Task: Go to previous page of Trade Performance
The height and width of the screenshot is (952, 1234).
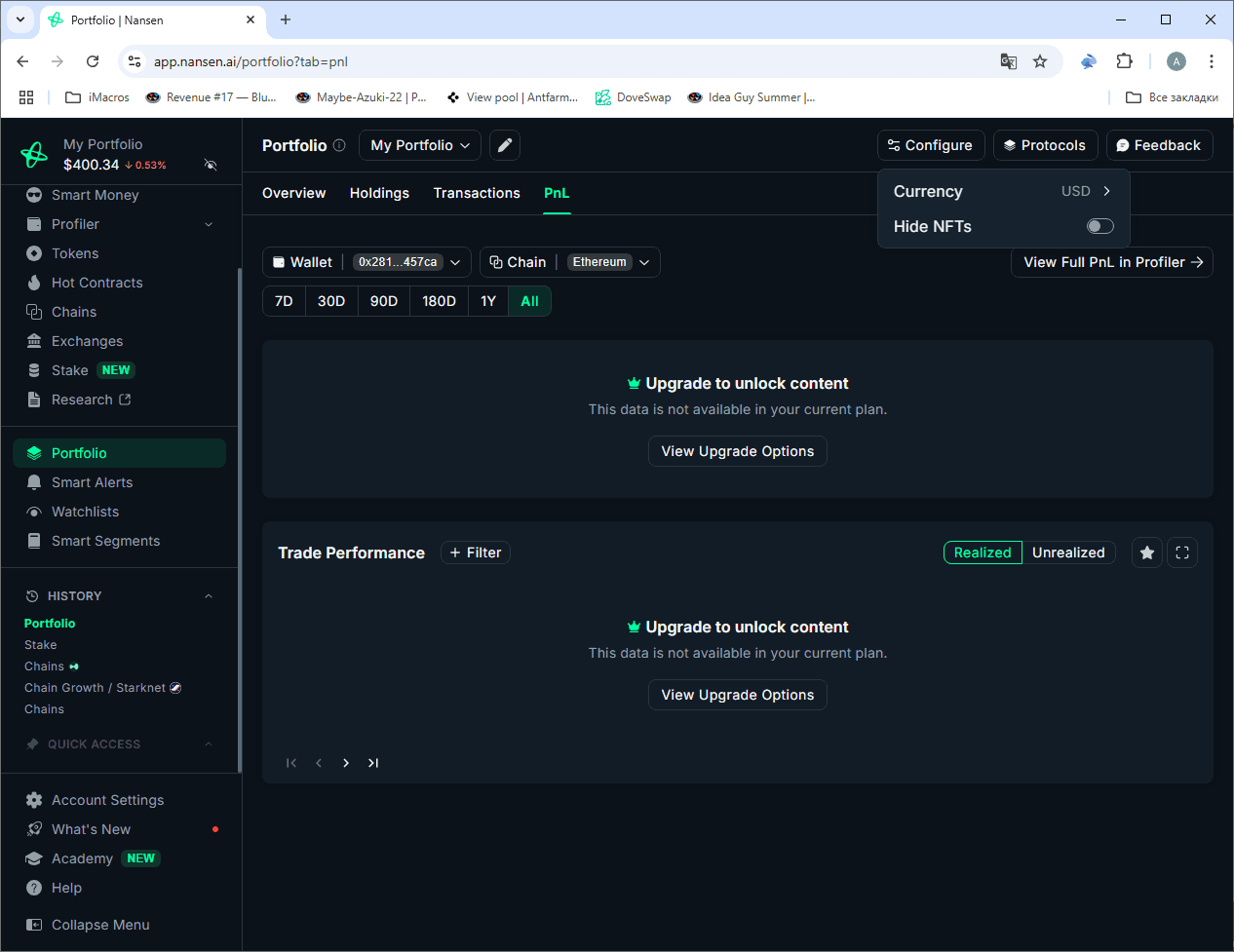Action: click(319, 763)
